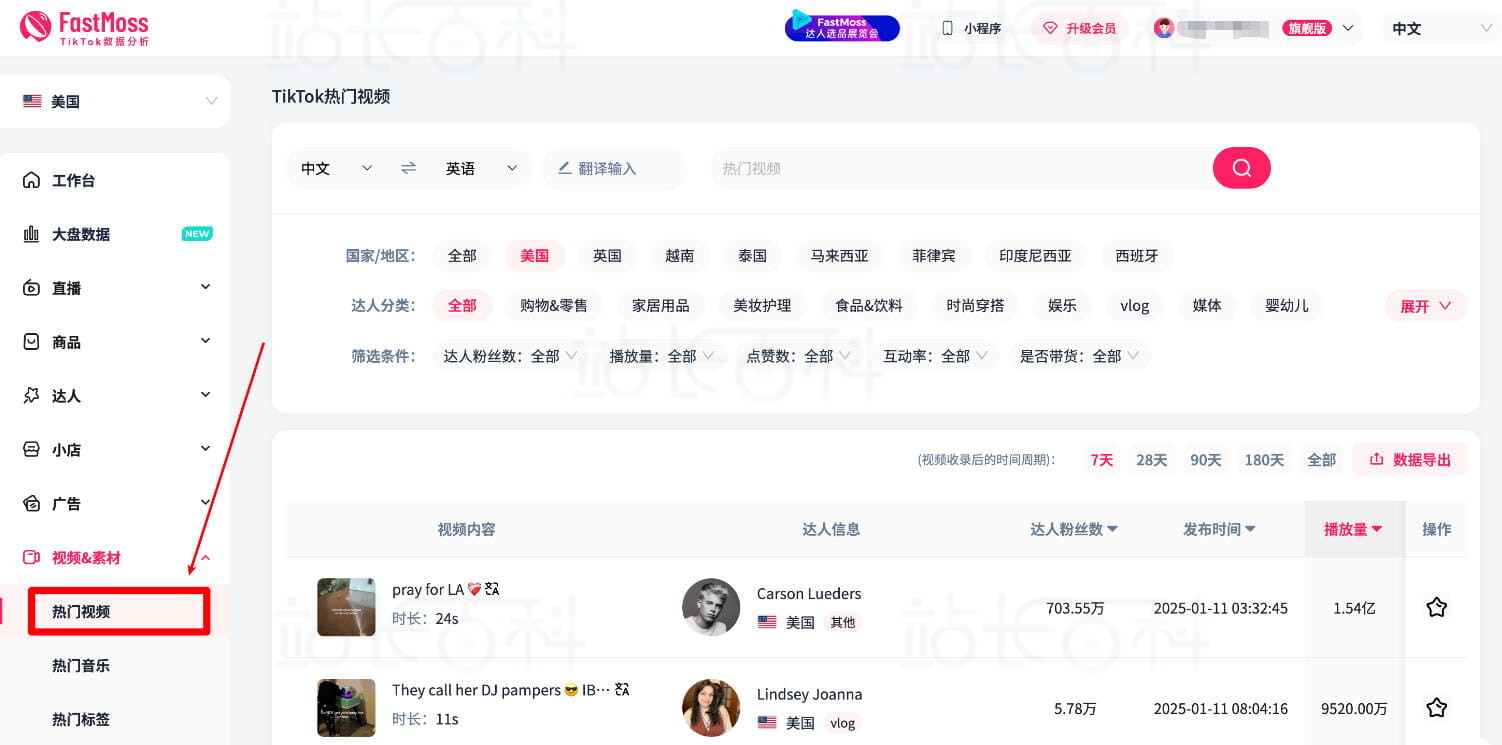Screen dimensions: 1502x745
Task: Select the 购物&零售 category filter
Action: click(x=554, y=306)
